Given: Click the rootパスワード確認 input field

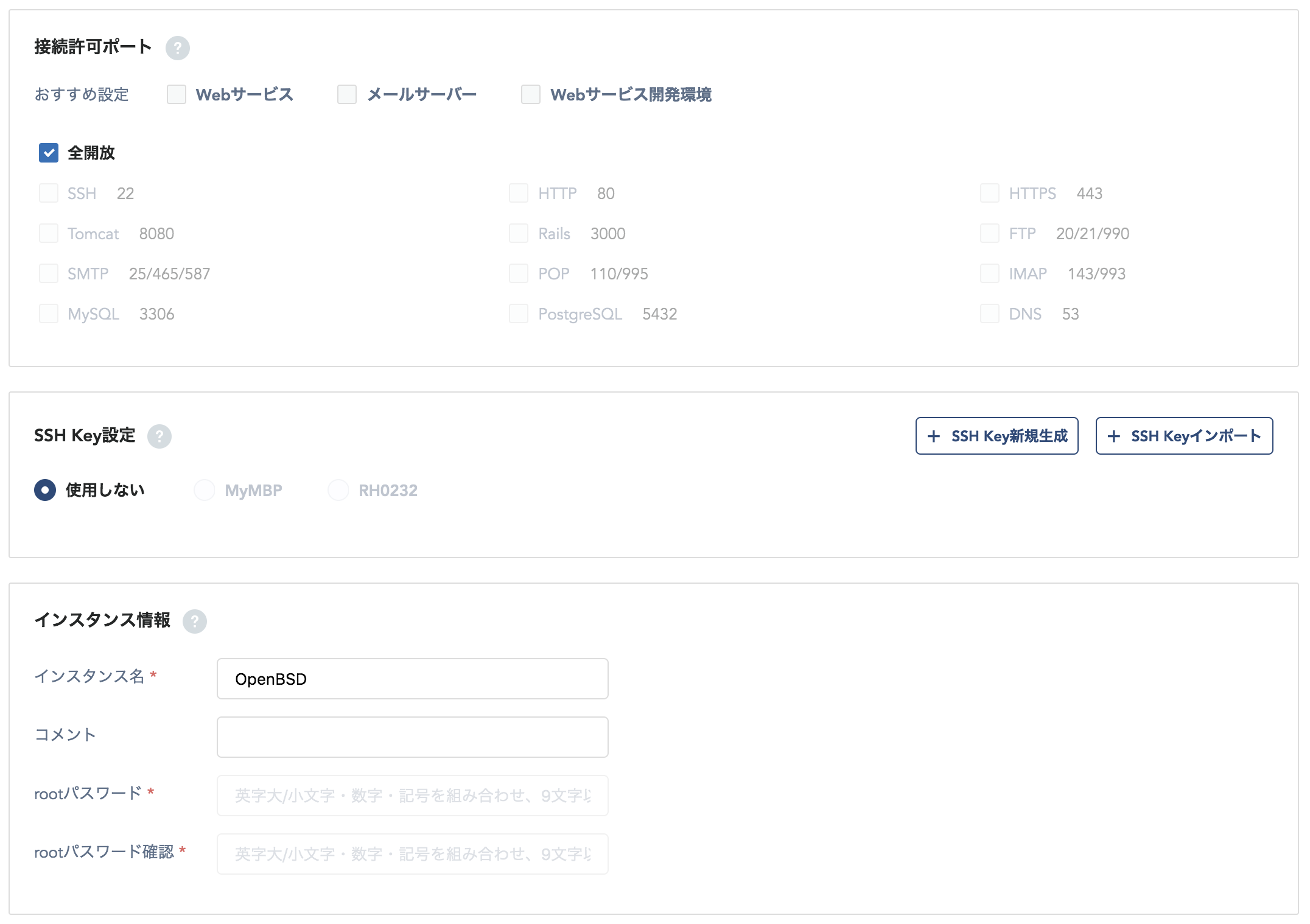Looking at the screenshot, I should 412,854.
